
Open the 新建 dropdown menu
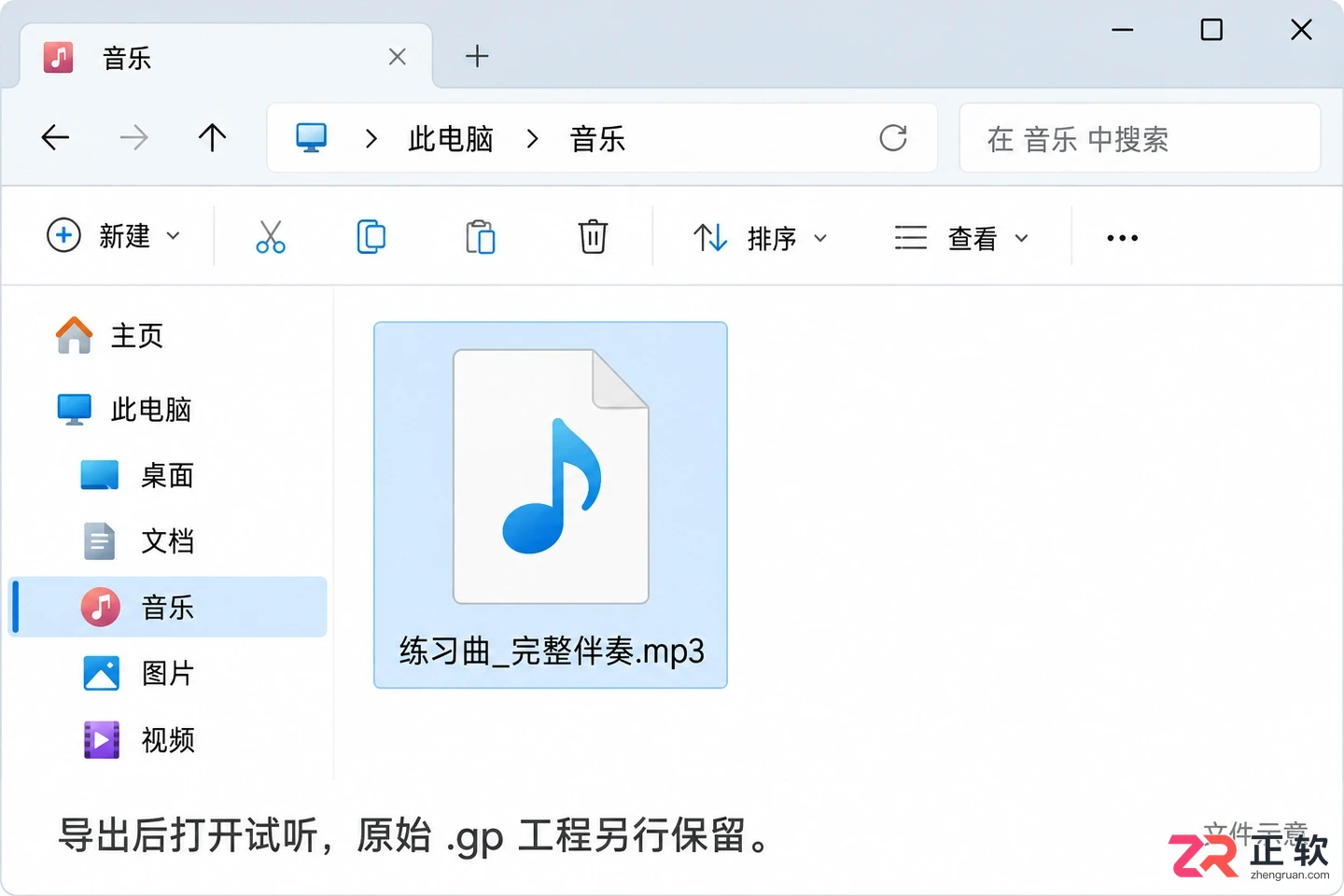tap(113, 236)
